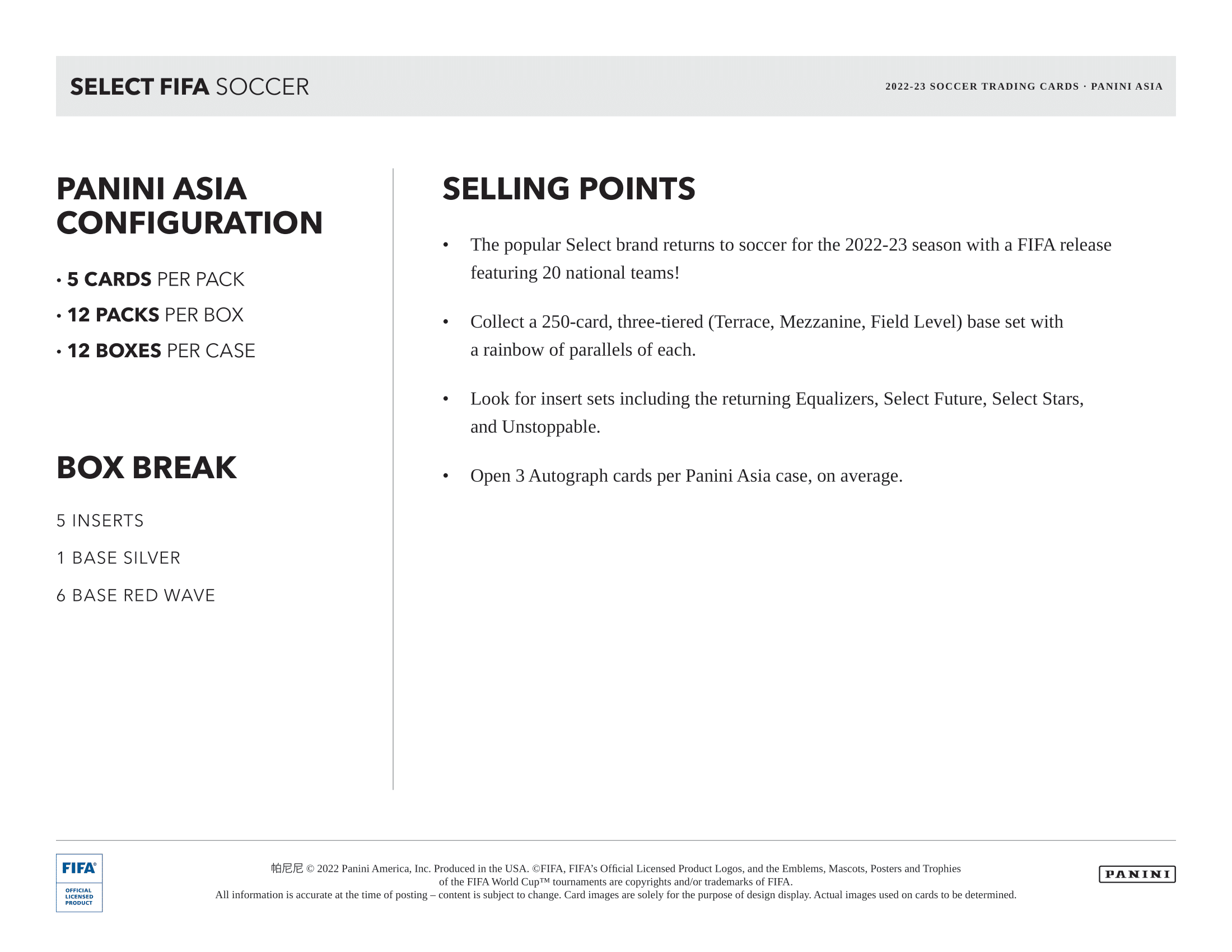The width and height of the screenshot is (1232, 952).
Task: Click the Box Break heading
Action: (147, 468)
